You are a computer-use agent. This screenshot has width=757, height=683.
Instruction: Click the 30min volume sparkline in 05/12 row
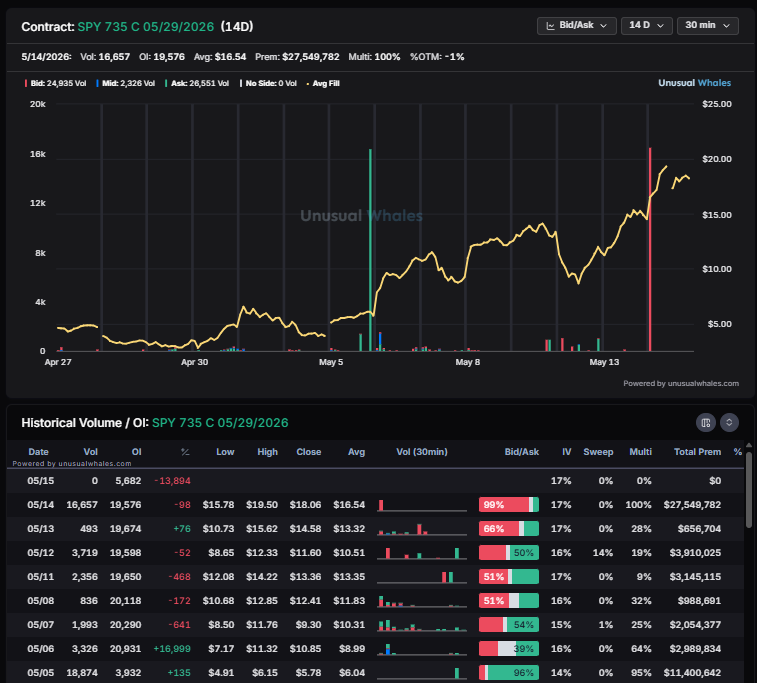coord(422,553)
